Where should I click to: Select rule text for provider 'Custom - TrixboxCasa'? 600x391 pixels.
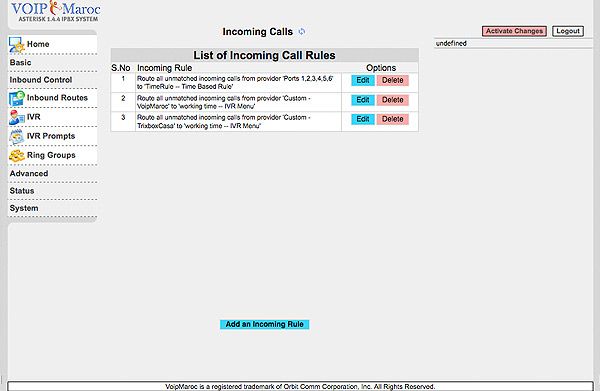(224, 122)
